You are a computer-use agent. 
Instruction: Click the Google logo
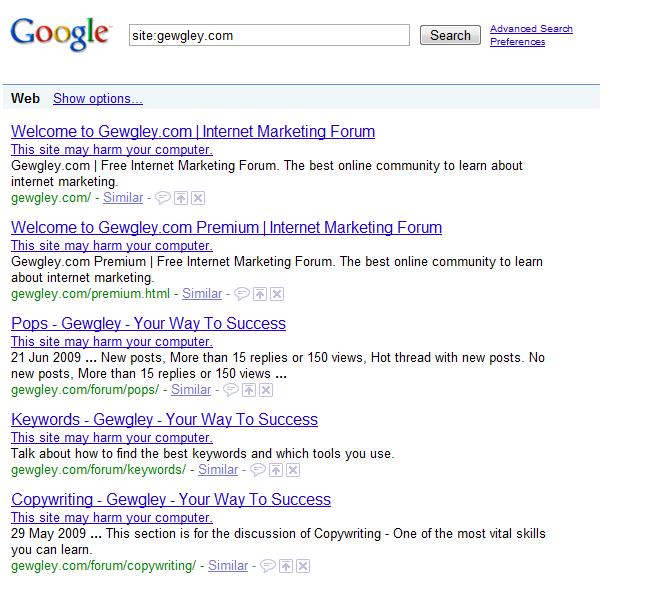pos(60,34)
